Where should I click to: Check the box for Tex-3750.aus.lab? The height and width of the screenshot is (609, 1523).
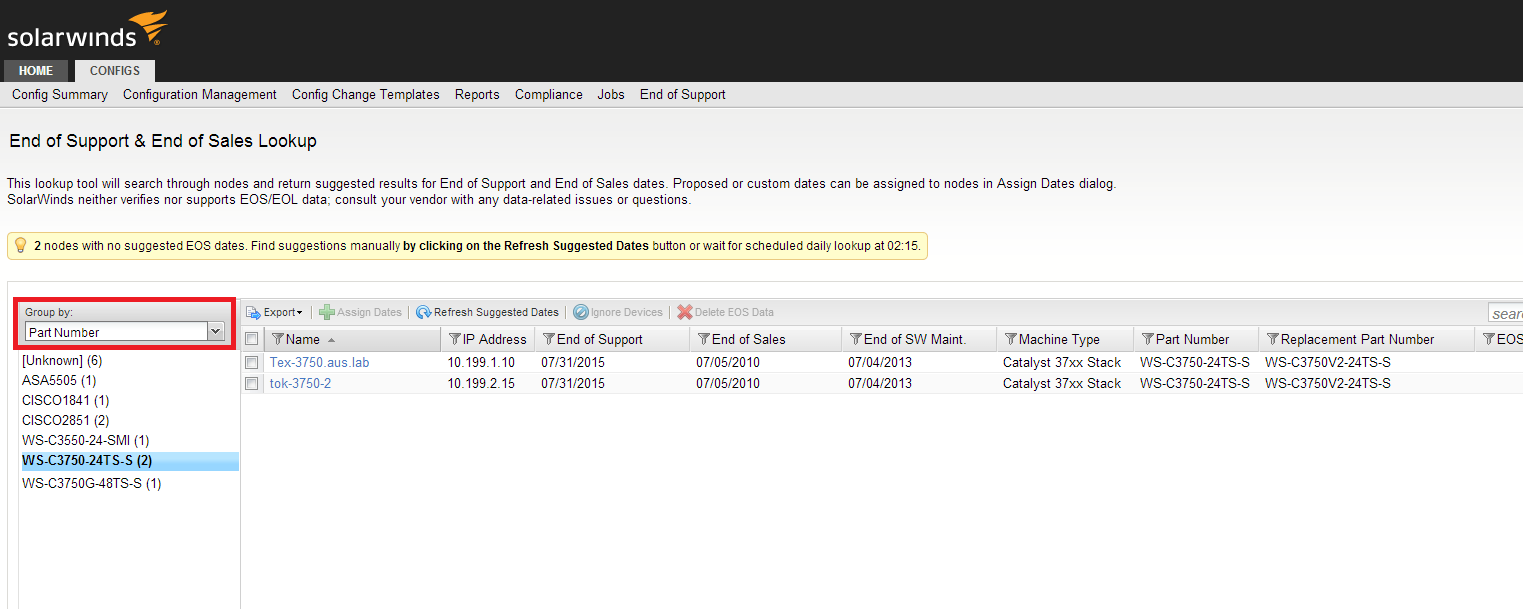[252, 362]
